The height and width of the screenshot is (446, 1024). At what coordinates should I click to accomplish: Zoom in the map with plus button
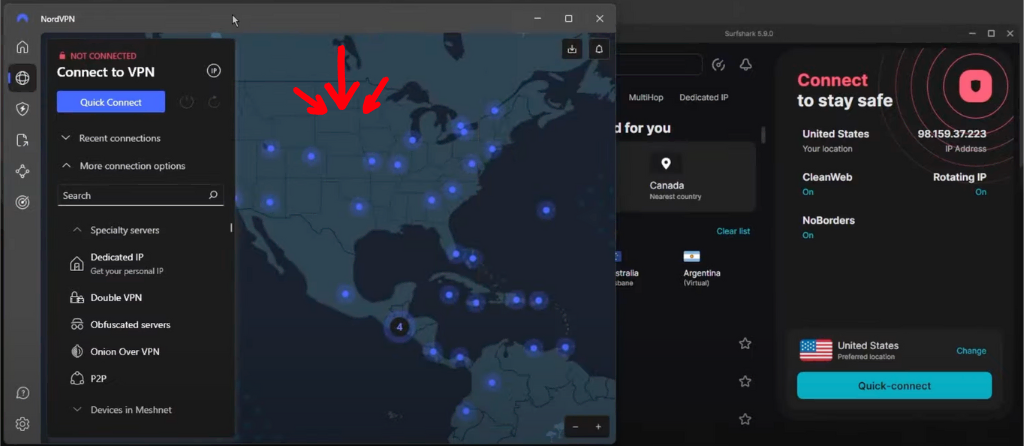598,427
